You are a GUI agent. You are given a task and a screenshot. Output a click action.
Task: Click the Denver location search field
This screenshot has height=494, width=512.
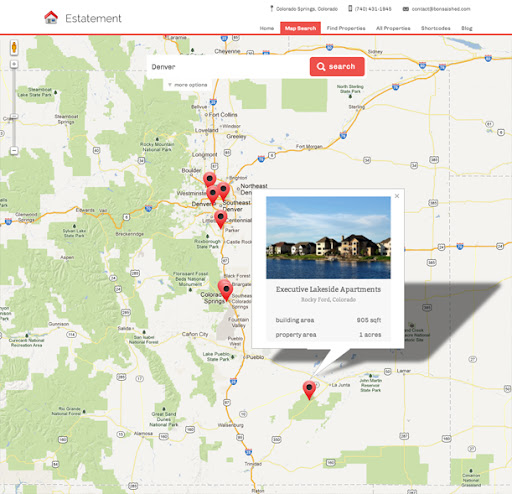point(228,67)
